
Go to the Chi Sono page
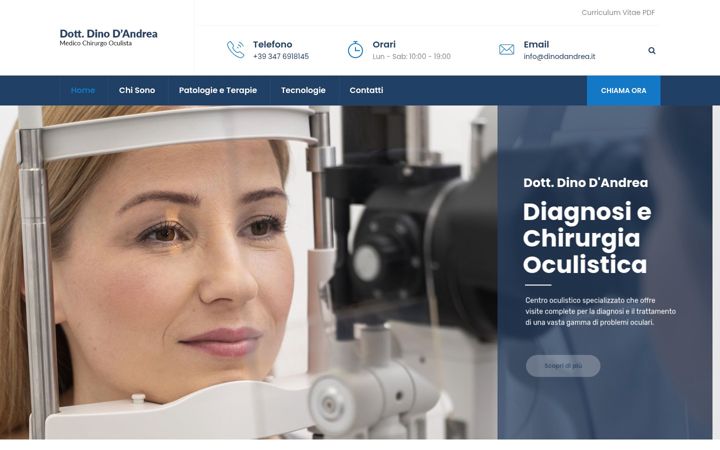click(x=137, y=90)
